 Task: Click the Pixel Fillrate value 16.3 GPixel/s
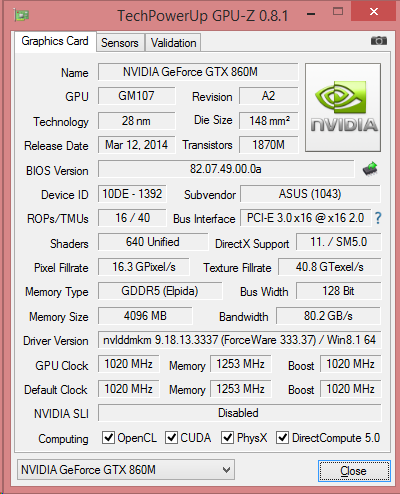[x=144, y=267]
